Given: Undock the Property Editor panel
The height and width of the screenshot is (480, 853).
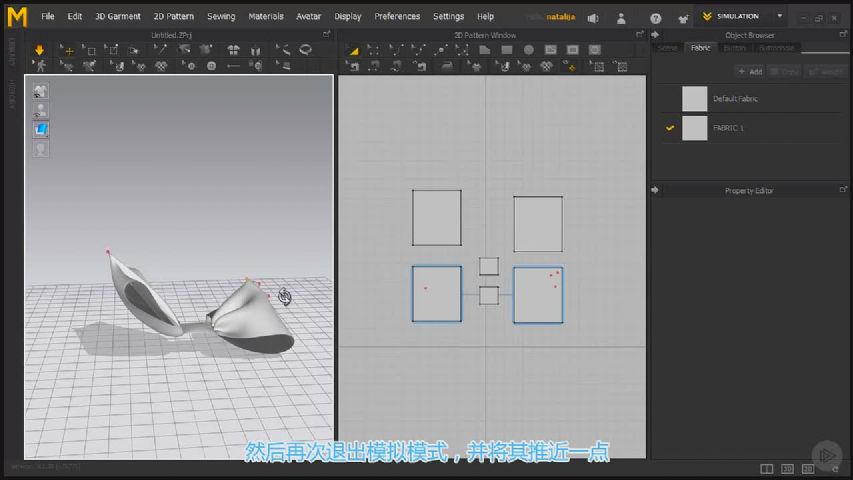Looking at the screenshot, I should (843, 189).
